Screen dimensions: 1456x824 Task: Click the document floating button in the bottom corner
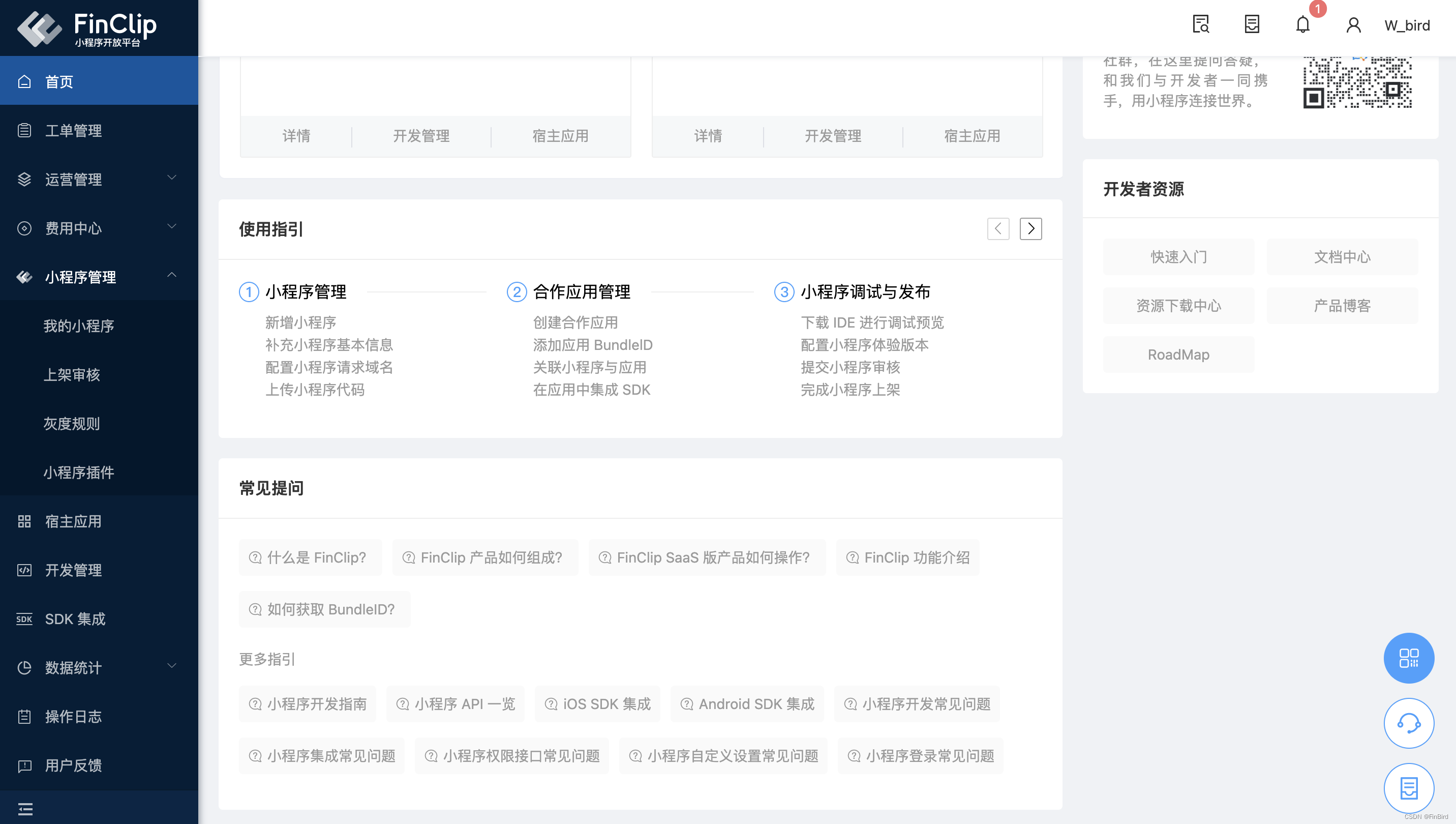point(1409,788)
